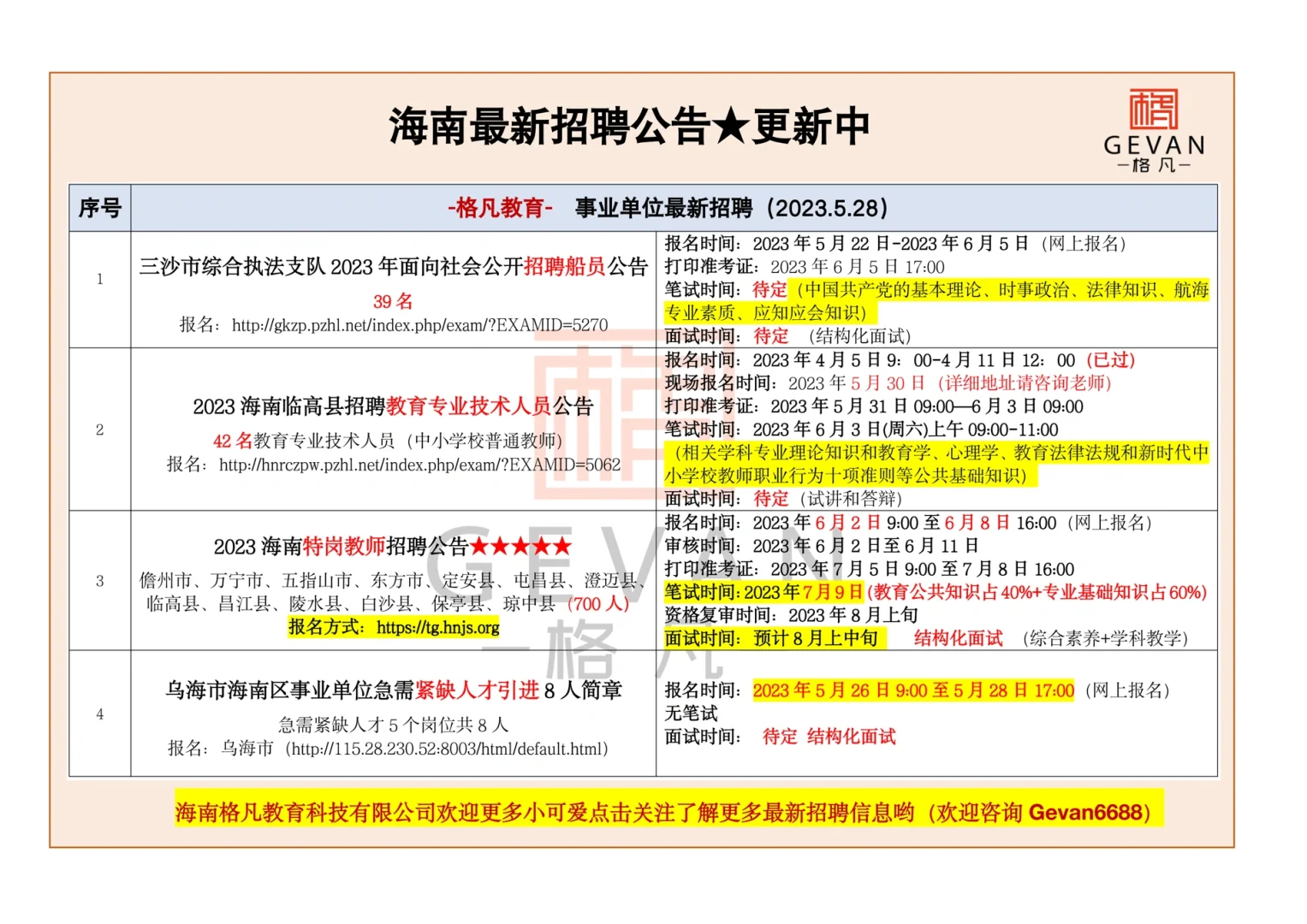Click 报名时间 4月5日-4月11日 (已过) line

pos(900,360)
